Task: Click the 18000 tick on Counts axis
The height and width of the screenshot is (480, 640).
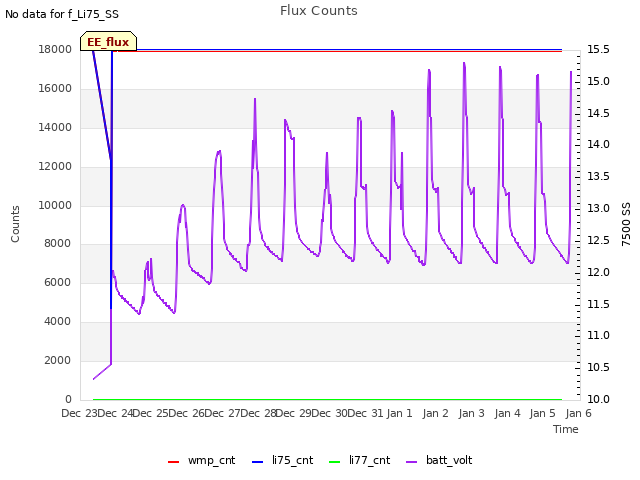Action: click(55, 49)
